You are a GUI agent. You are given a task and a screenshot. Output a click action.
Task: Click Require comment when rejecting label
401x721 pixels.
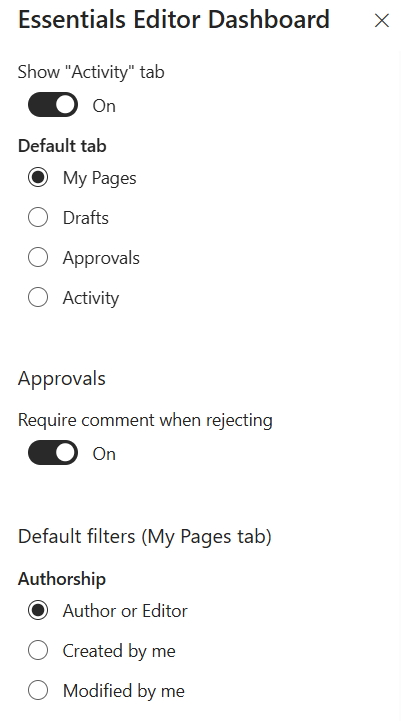click(x=145, y=420)
